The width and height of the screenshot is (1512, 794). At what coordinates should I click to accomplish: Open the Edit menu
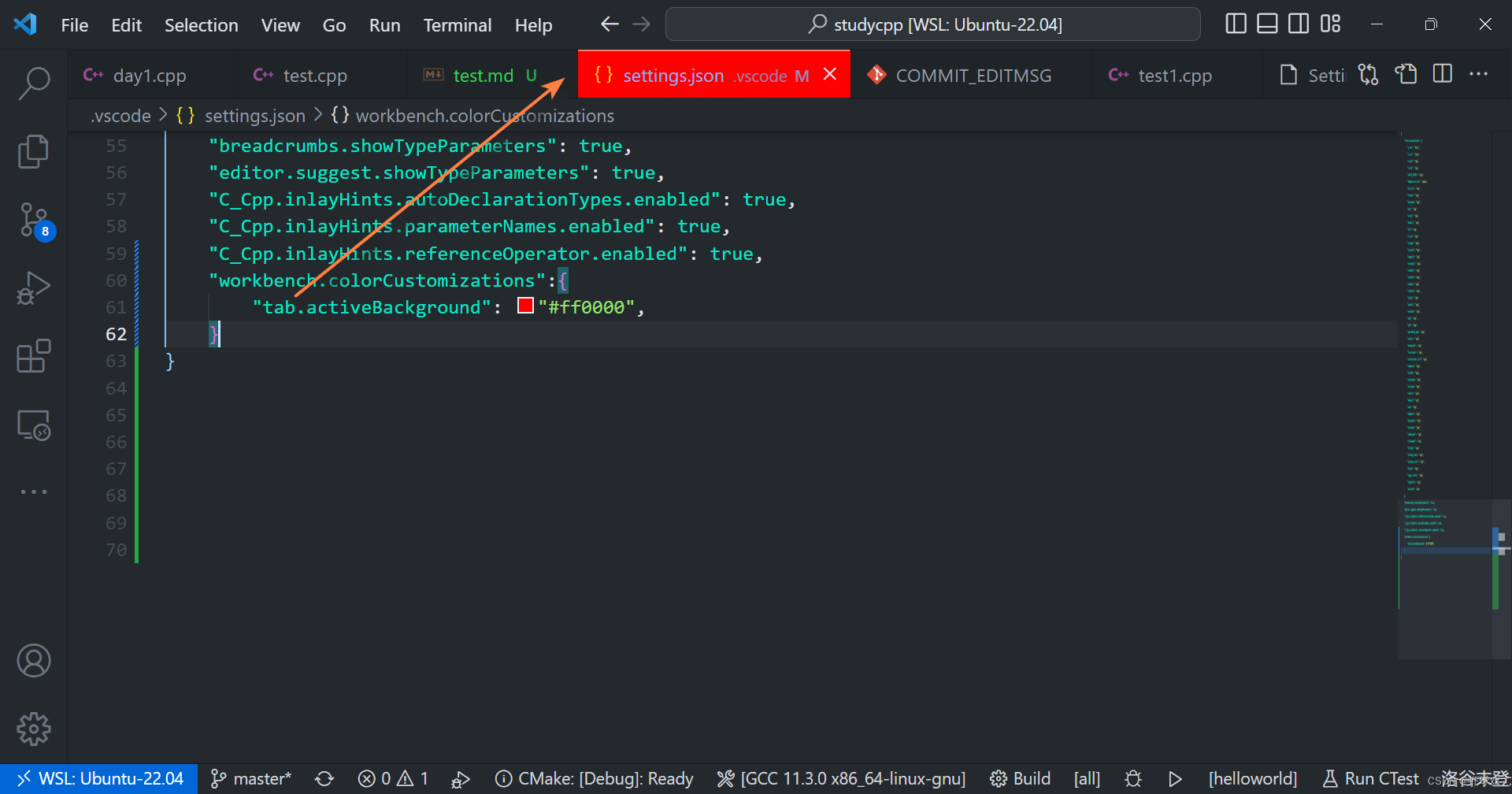pyautogui.click(x=126, y=25)
